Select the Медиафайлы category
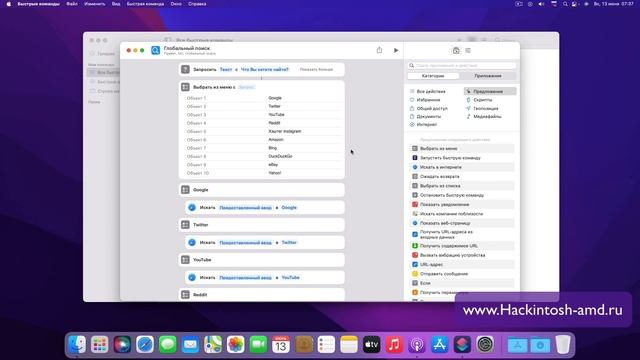The image size is (640, 360). click(487, 116)
